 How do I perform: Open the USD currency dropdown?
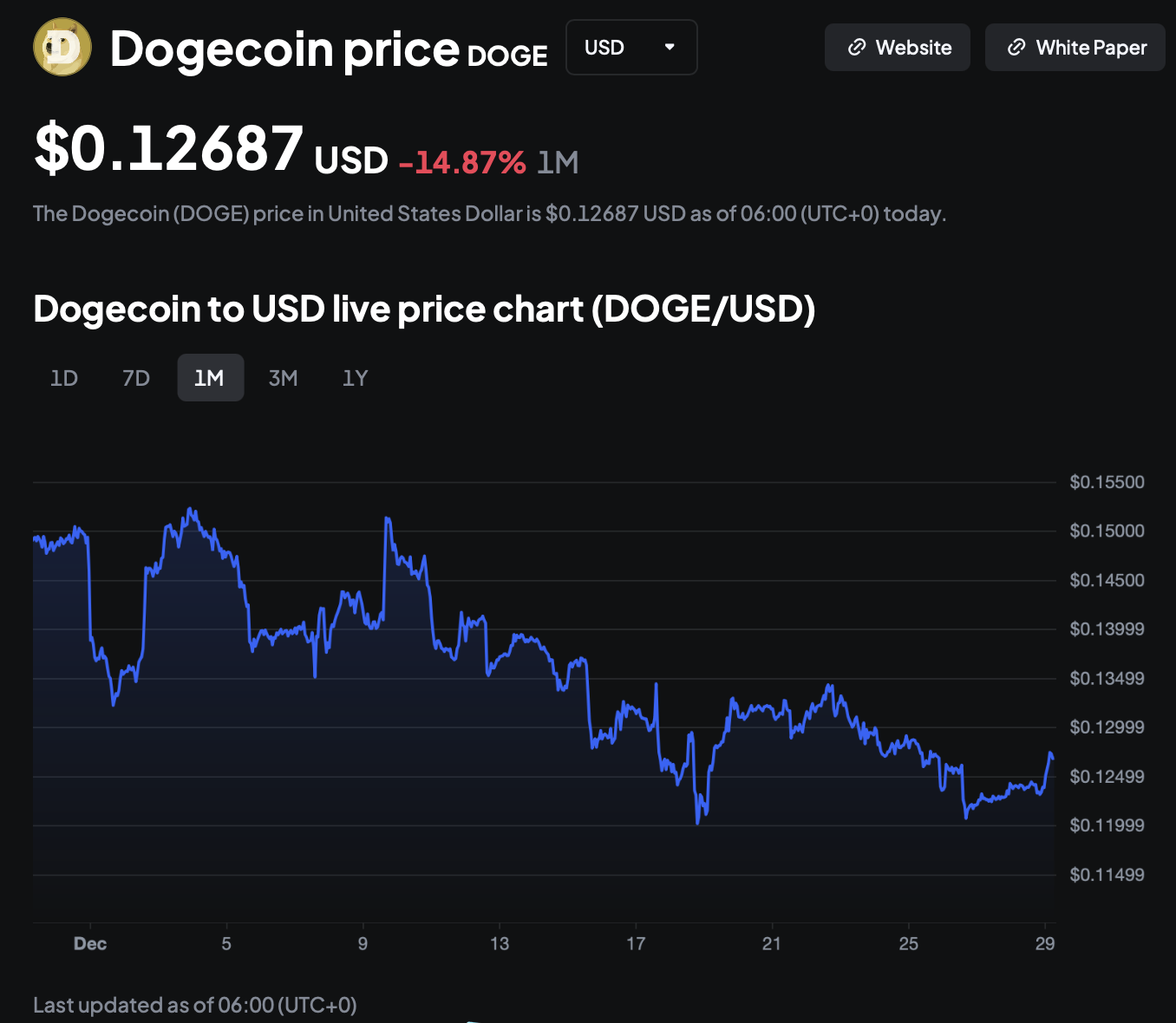(630, 48)
